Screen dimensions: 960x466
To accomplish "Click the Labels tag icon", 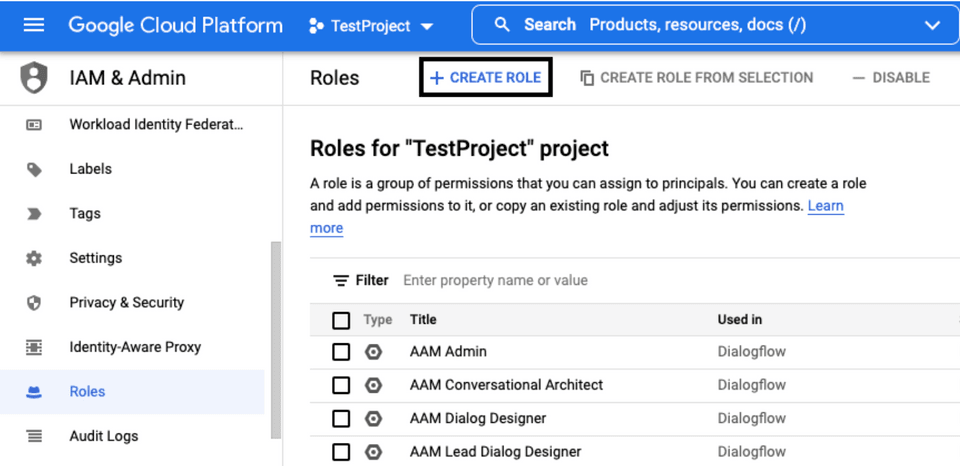I will (x=34, y=170).
